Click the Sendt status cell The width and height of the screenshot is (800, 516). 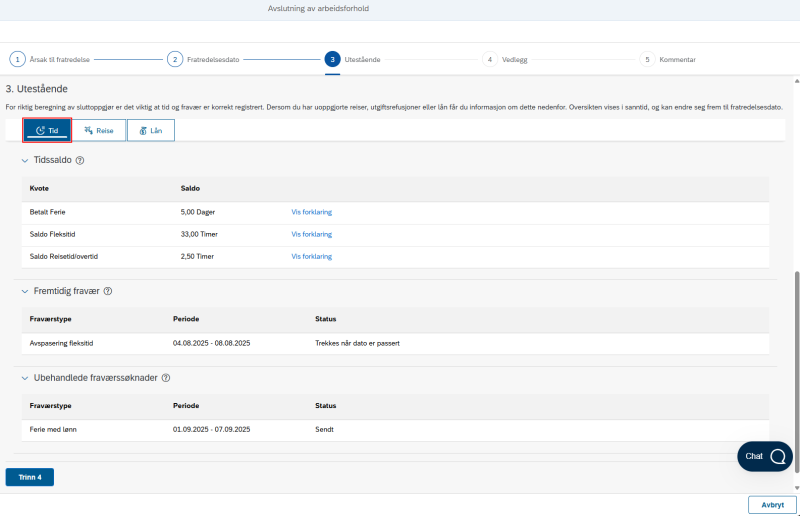pos(324,430)
